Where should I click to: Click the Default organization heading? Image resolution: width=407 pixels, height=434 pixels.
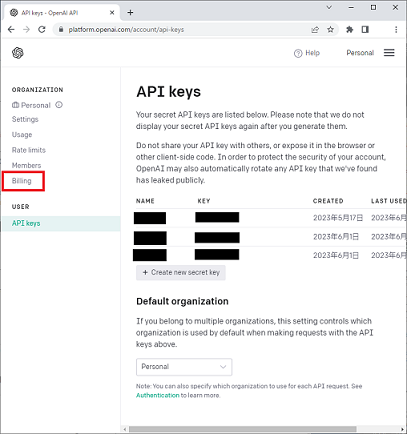click(182, 301)
